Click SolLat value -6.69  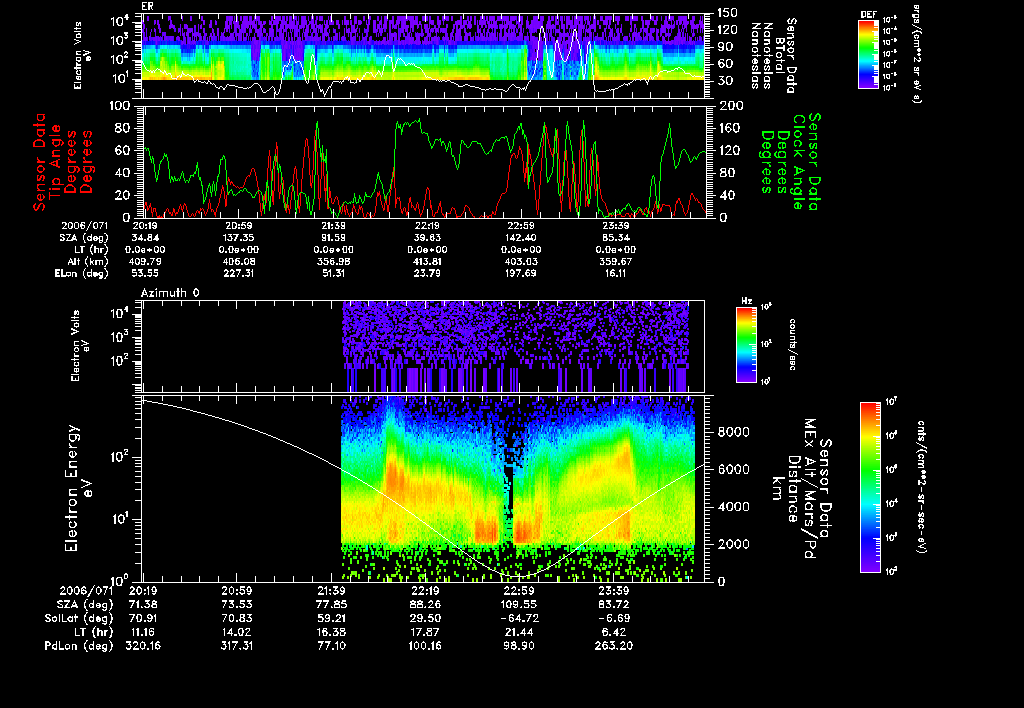614,618
